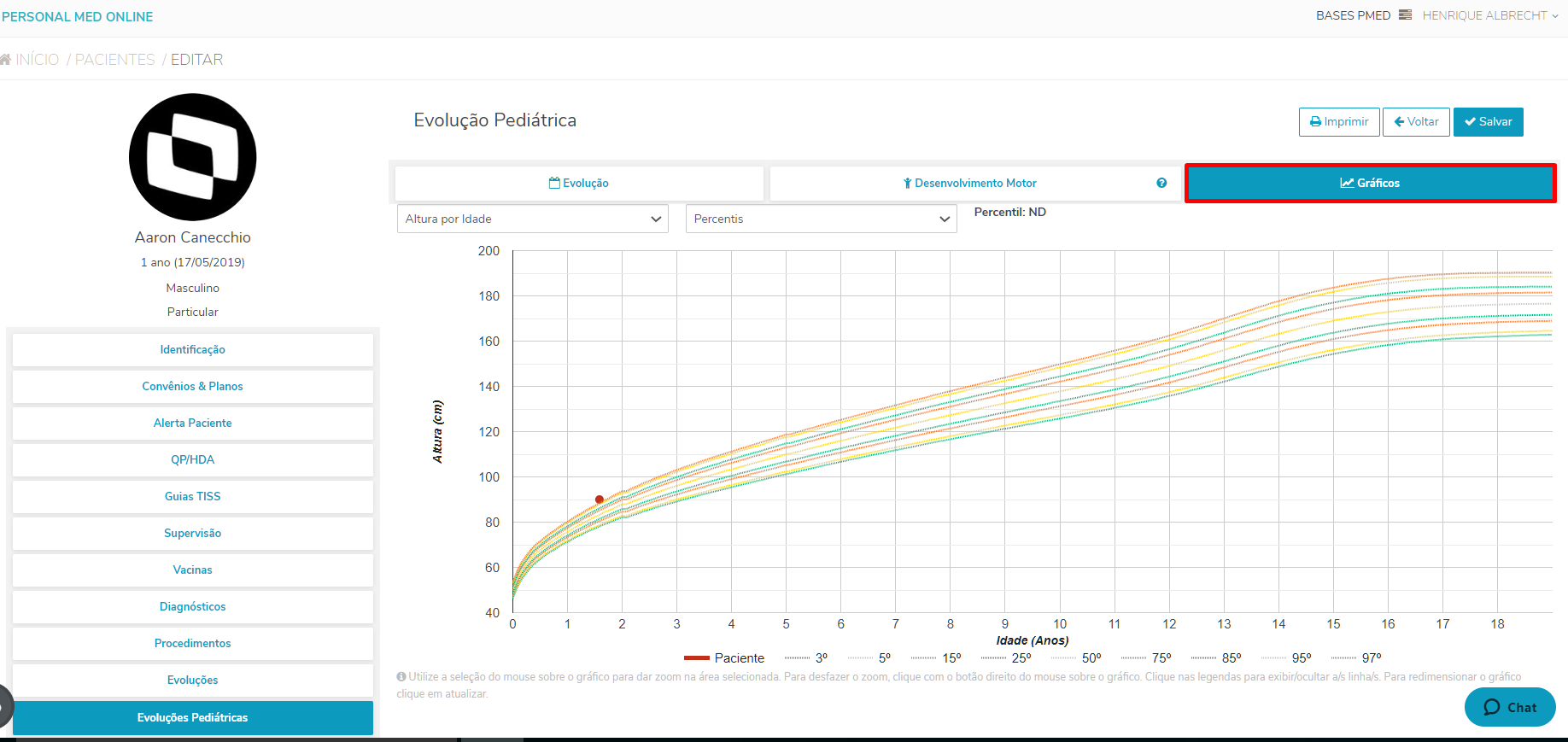Screen dimensions: 1568x742
Task: Click the home icon beside INÍCIO
Action: [5, 60]
